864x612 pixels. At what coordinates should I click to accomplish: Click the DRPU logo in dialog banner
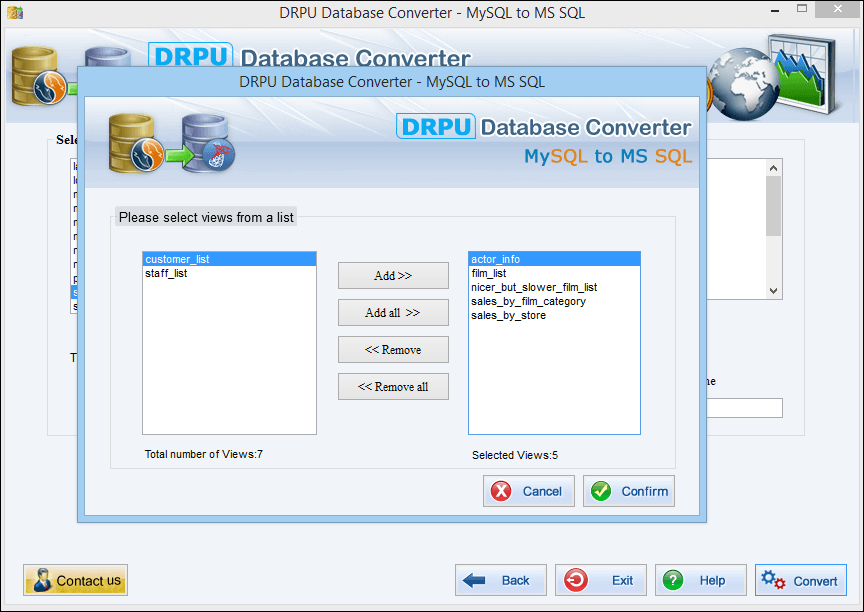(x=436, y=126)
